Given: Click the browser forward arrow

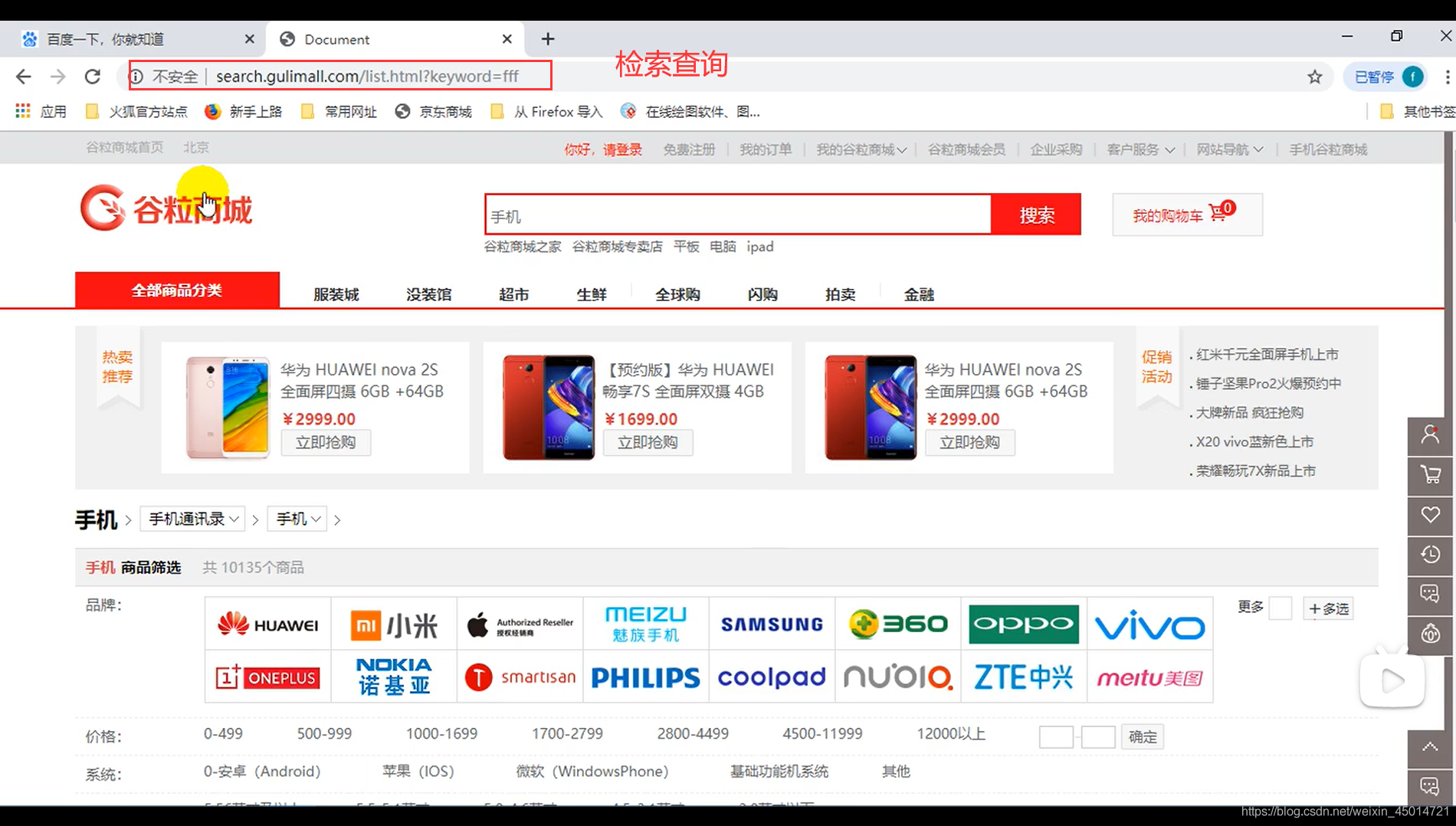Looking at the screenshot, I should point(58,77).
